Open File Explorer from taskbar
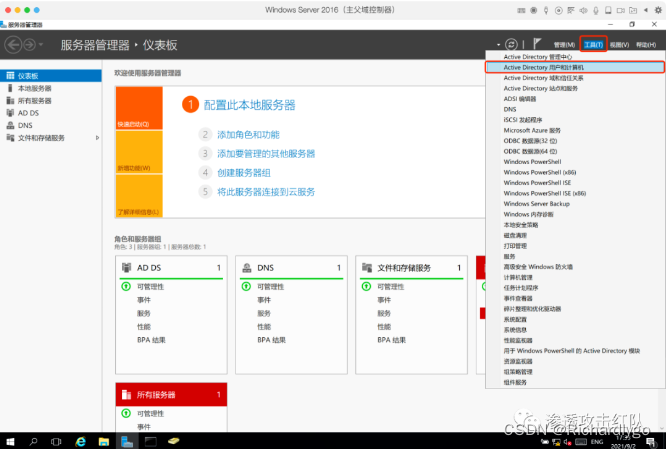This screenshot has height=449, width=666. coord(104,442)
